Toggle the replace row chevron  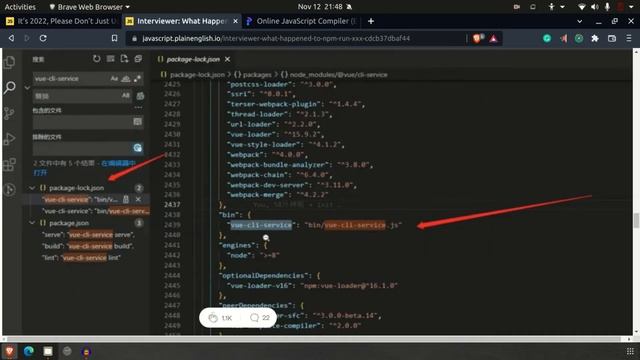[27, 87]
